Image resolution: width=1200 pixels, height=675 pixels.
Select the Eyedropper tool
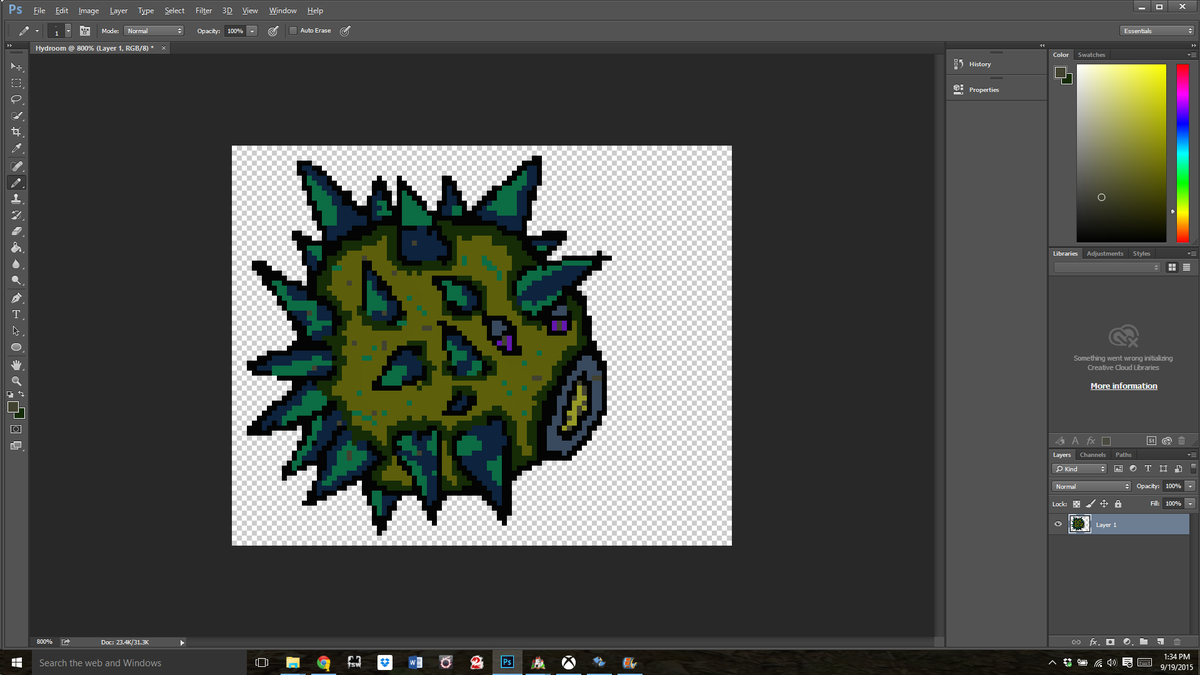coord(16,149)
